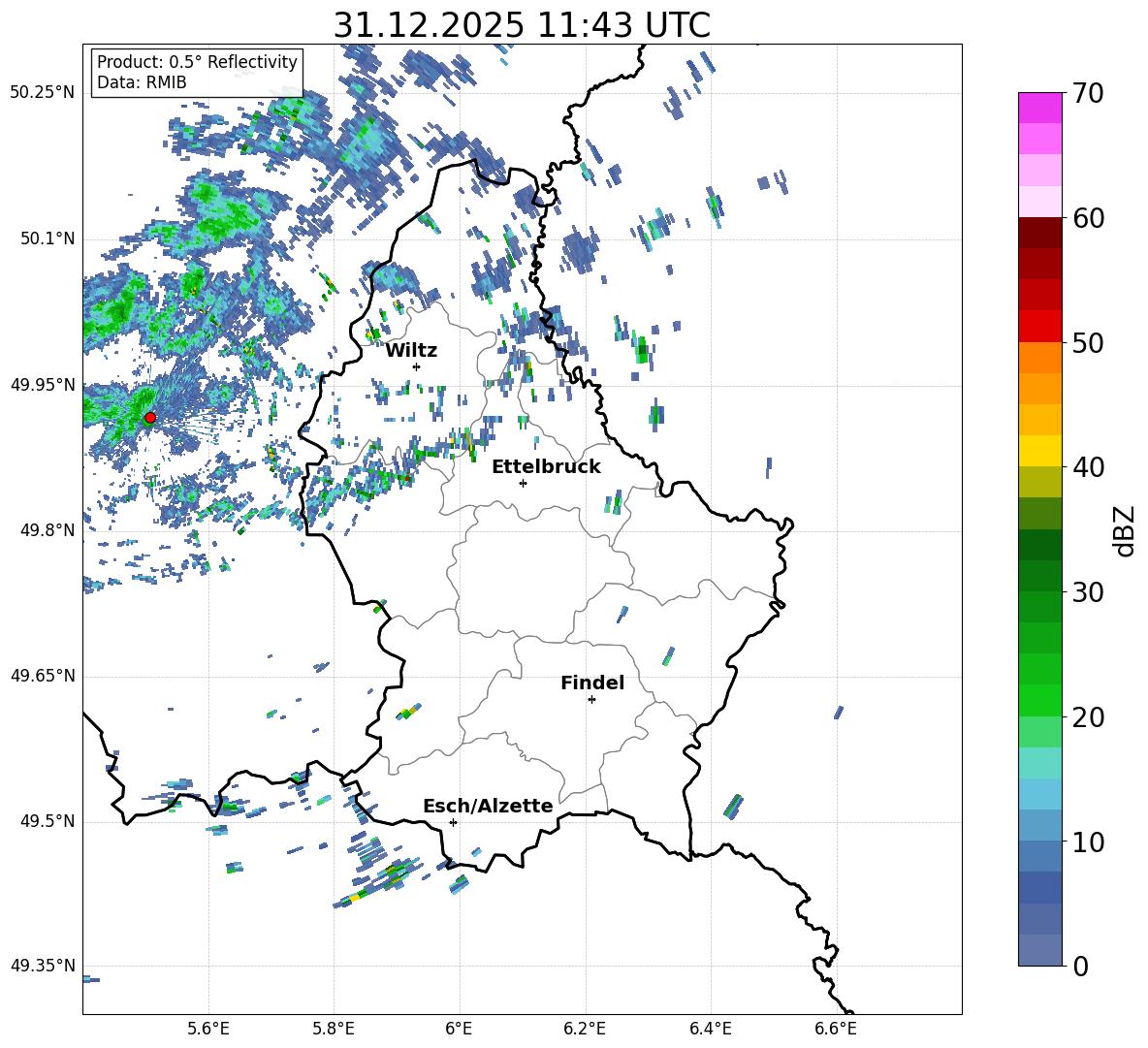Click the 10 colorbar tick label
This screenshot has height=1048, width=1148.
pos(1088,842)
